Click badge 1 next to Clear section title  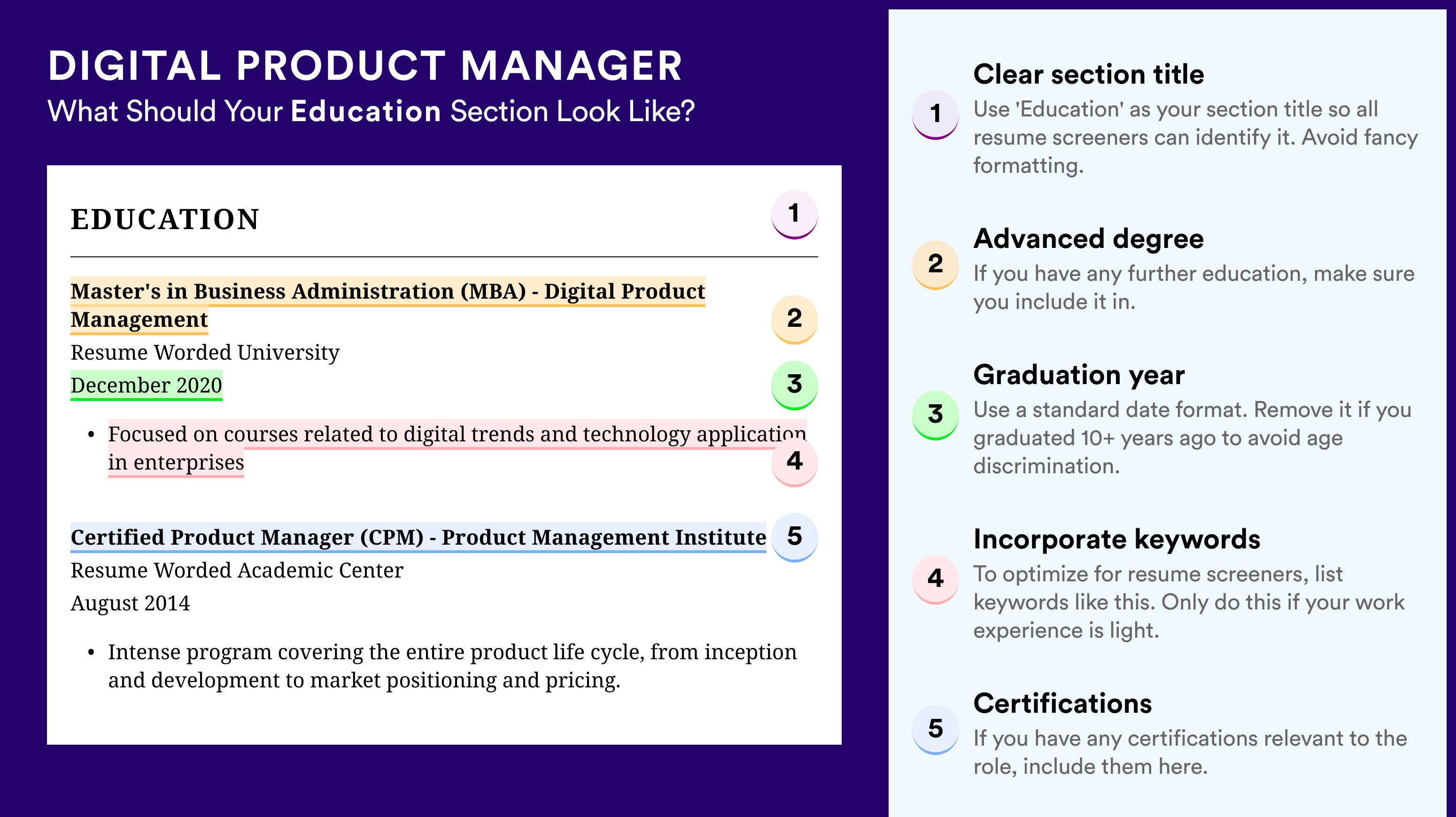[x=936, y=114]
